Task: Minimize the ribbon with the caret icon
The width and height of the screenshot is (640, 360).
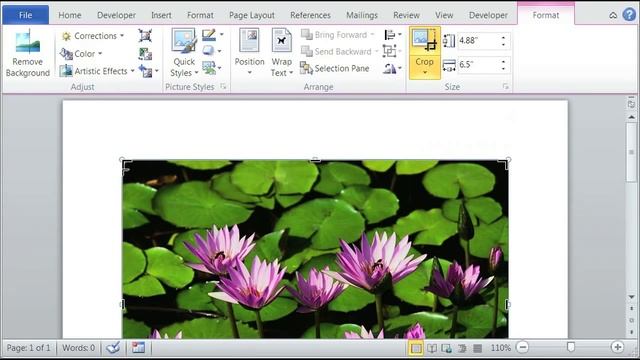Action: pyautogui.click(x=613, y=16)
